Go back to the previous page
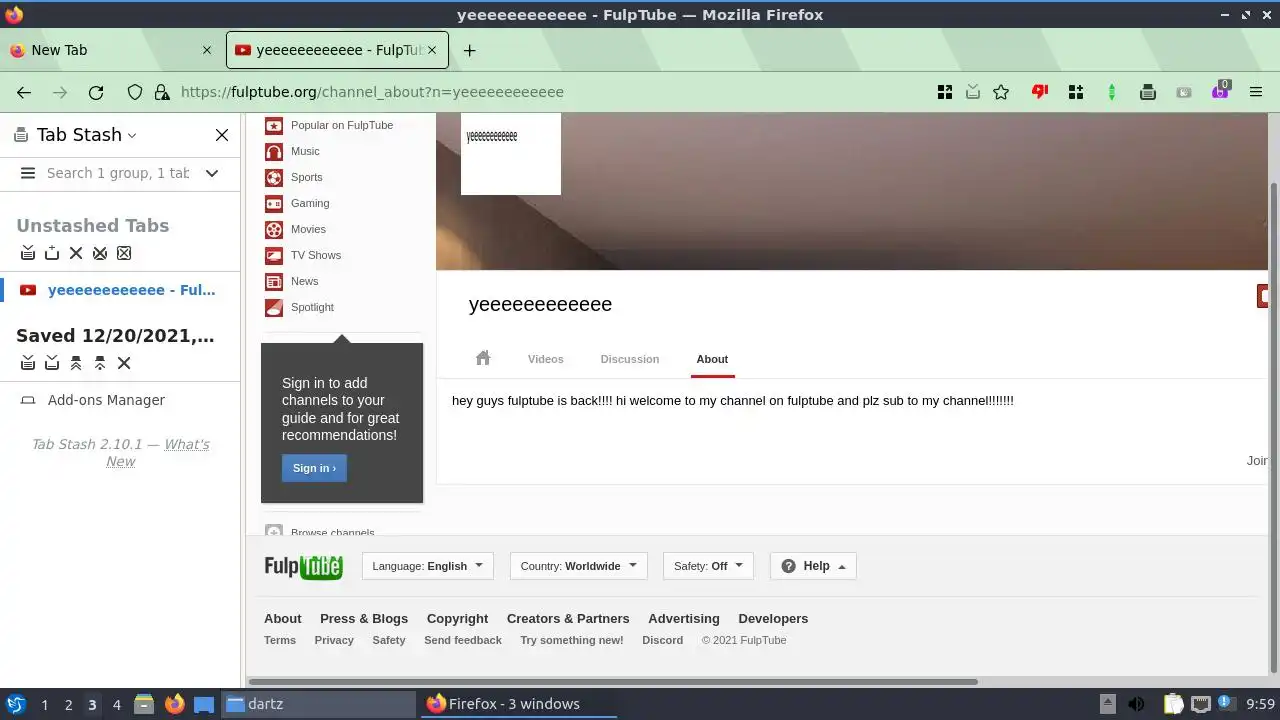This screenshot has height=720, width=1280. click(24, 92)
